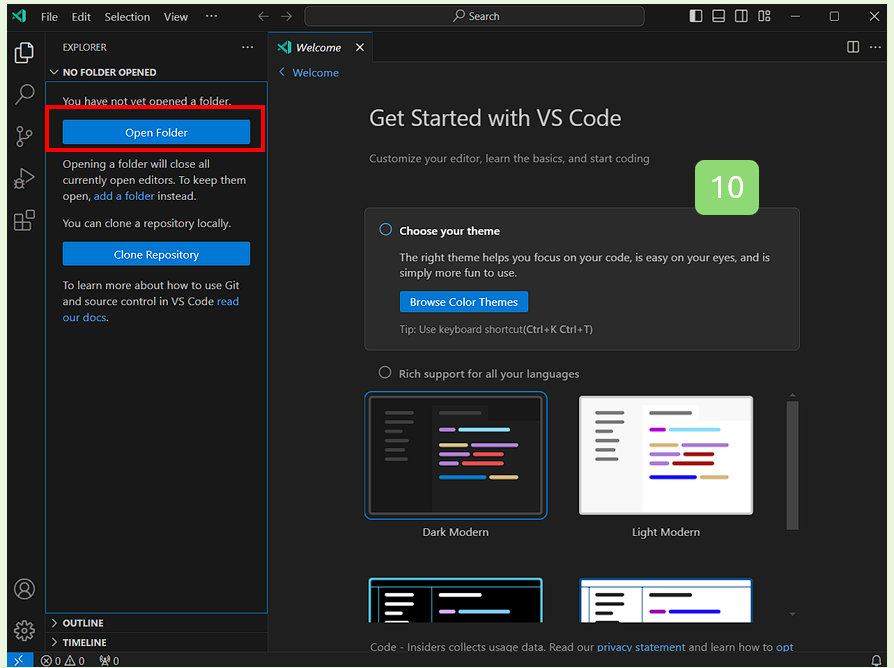Open Run and Debug view

point(24,178)
